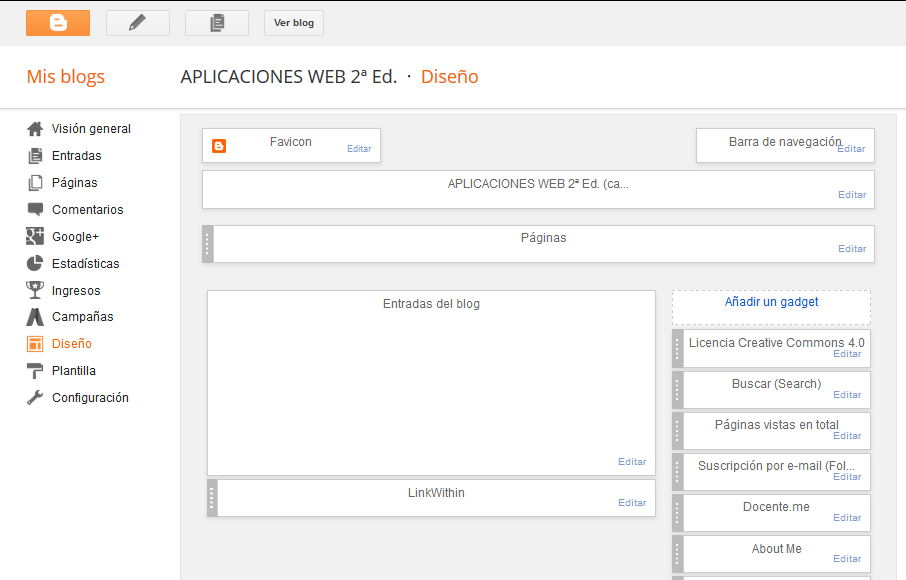Grab the Licencia Creative Commons drag handle
This screenshot has height=580, width=906.
(678, 348)
